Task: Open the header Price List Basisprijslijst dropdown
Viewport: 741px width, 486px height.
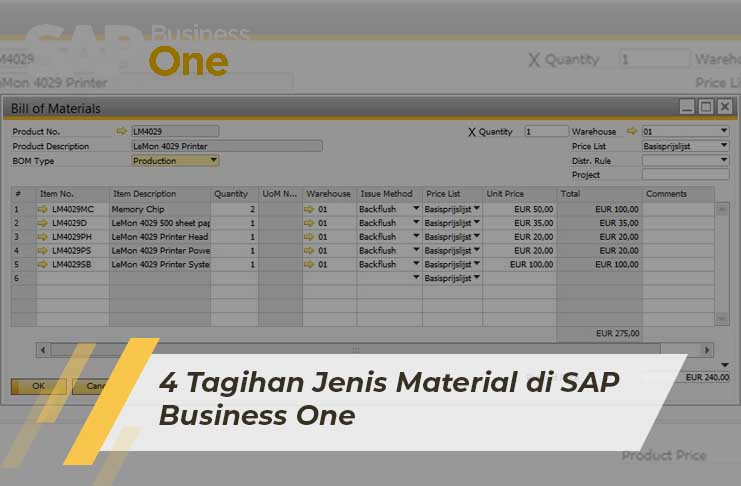Action: [724, 146]
